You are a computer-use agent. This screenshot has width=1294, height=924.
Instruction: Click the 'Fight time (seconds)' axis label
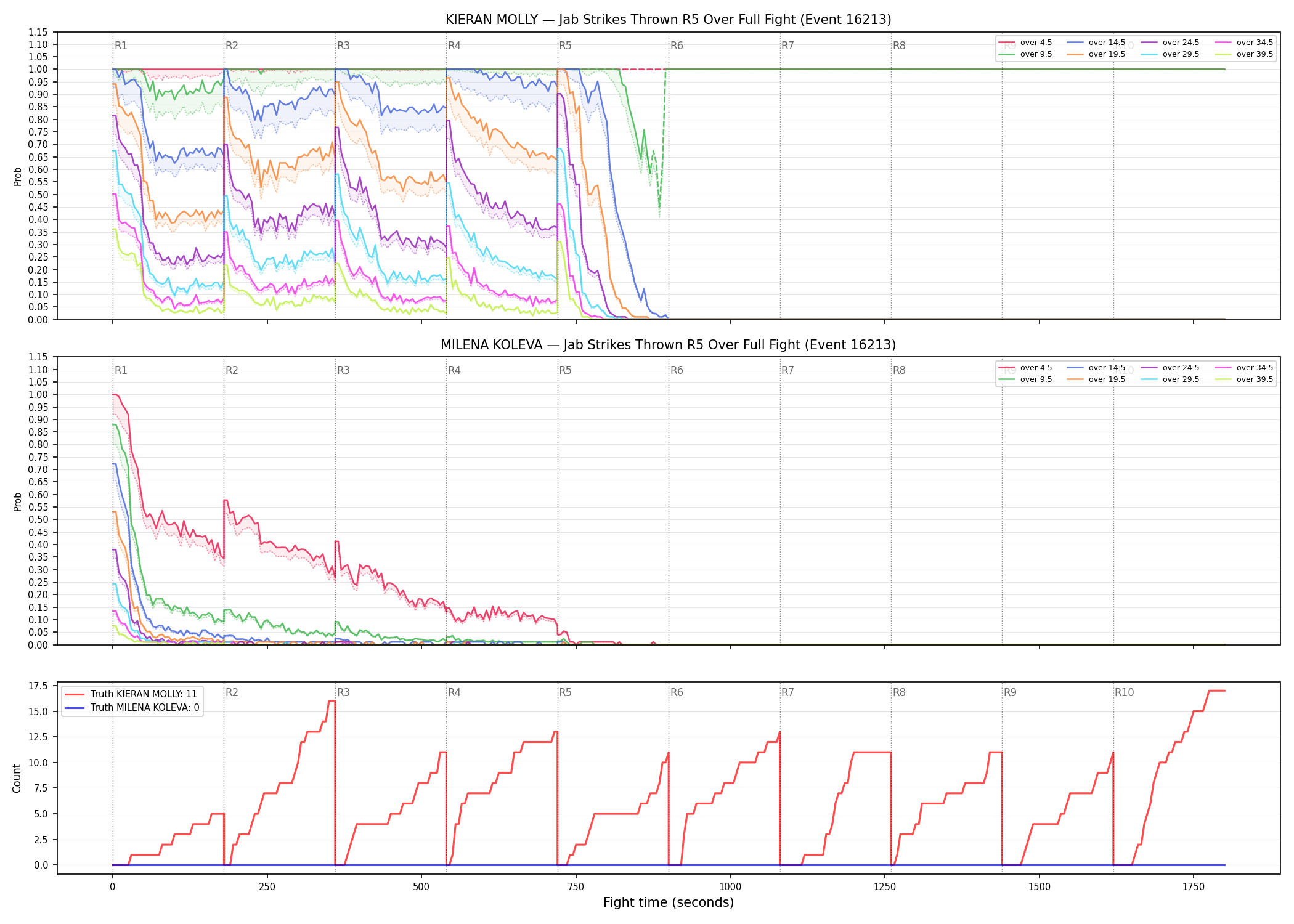tap(669, 902)
